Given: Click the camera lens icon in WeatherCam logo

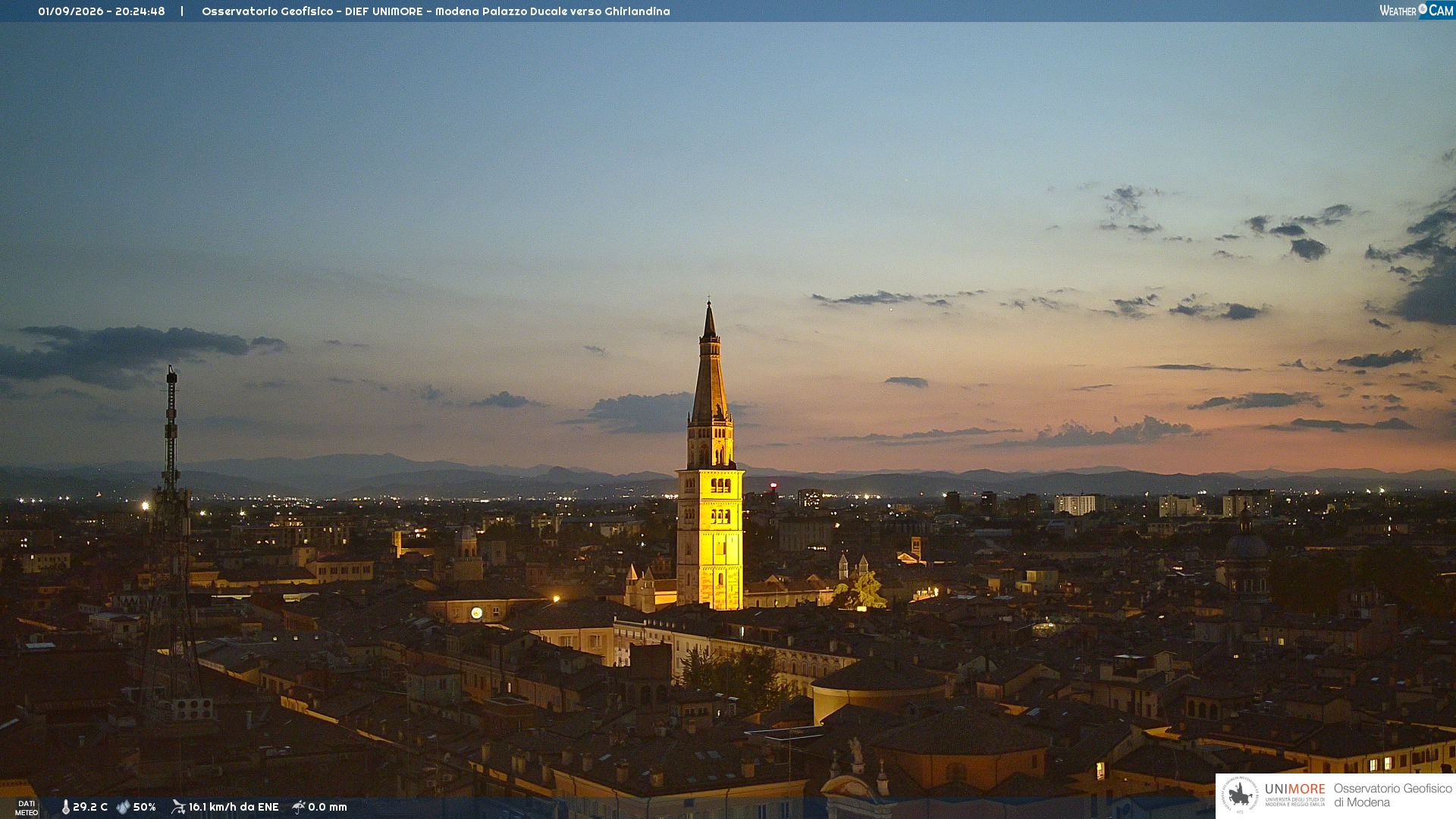Looking at the screenshot, I should pos(1423,9).
